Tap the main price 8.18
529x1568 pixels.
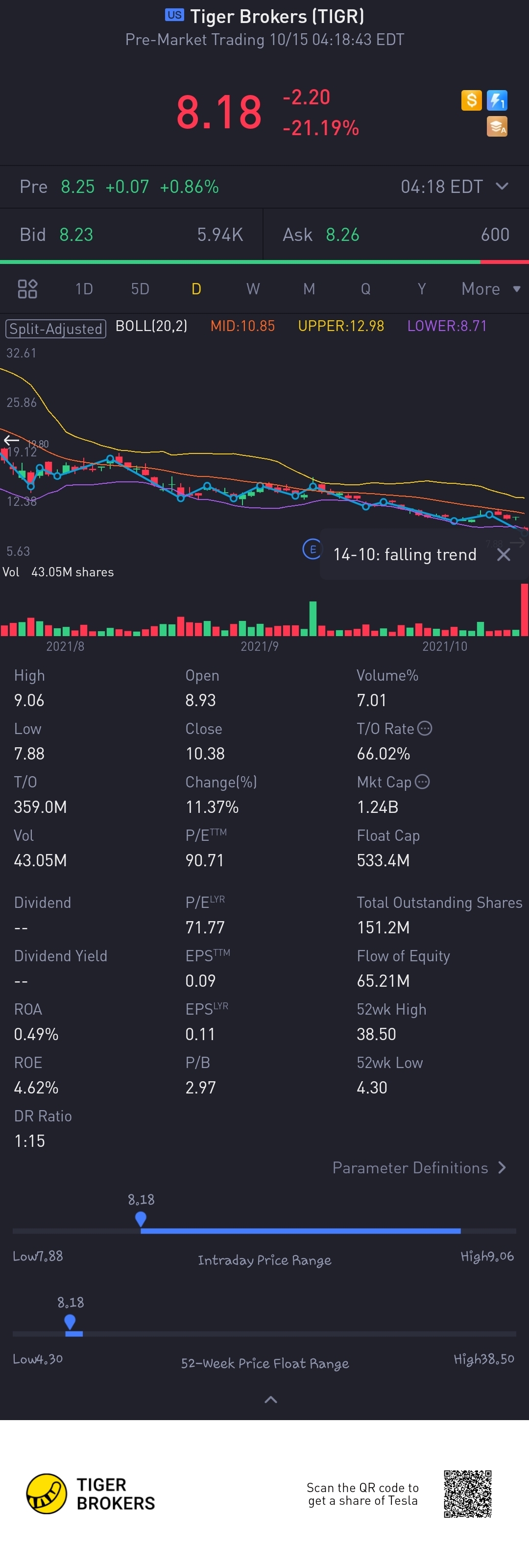pyautogui.click(x=218, y=113)
